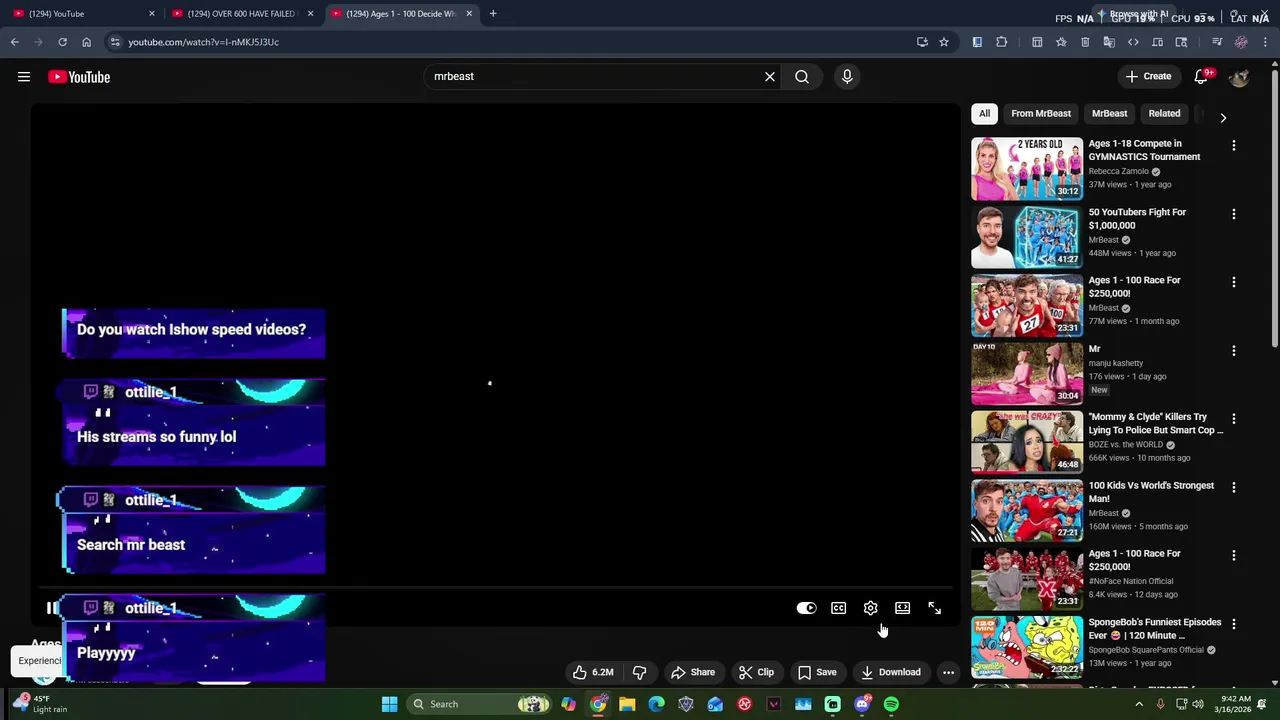This screenshot has width=1280, height=720.
Task: Click the address bar URL
Action: click(204, 42)
